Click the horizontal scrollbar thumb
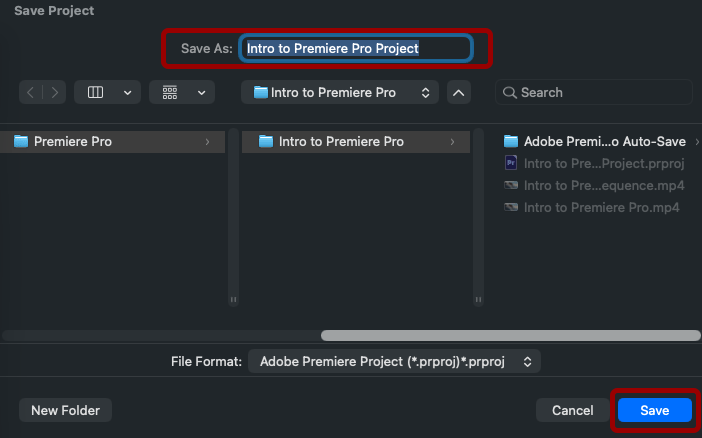 511,335
